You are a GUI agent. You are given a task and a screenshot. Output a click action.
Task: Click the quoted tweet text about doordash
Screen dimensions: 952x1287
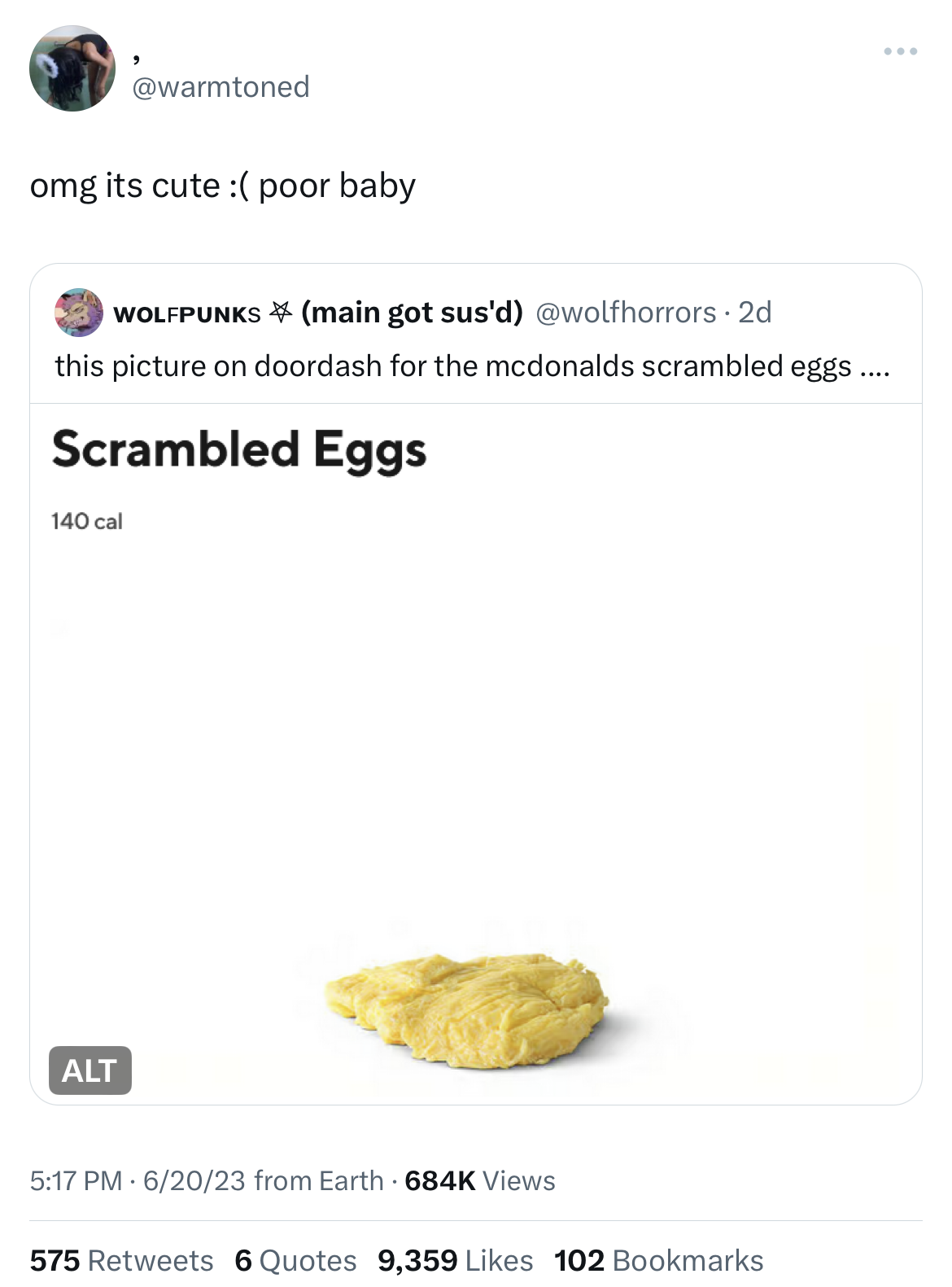pyautogui.click(x=472, y=366)
